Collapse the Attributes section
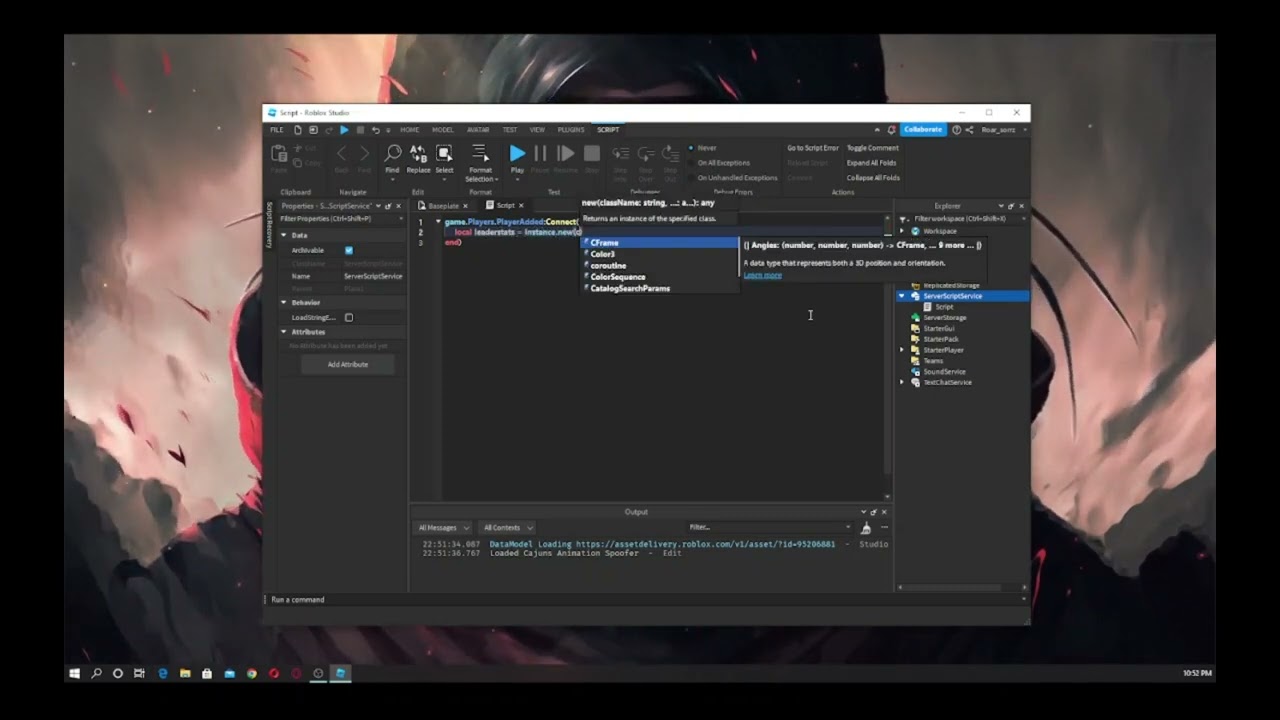 [x=283, y=332]
